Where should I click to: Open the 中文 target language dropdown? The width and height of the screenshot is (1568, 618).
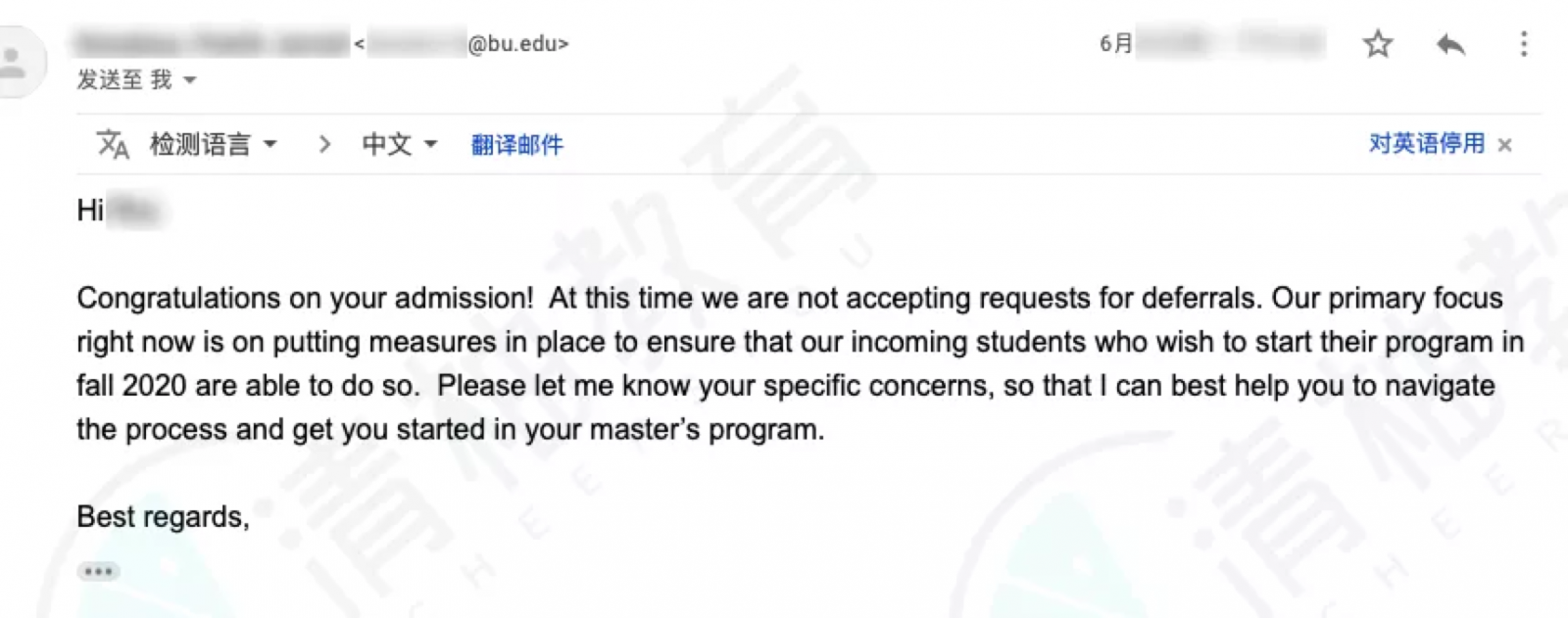click(x=399, y=145)
